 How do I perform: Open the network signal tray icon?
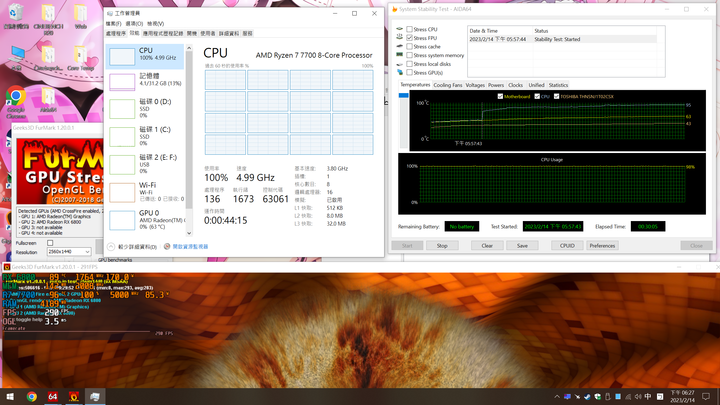point(628,397)
